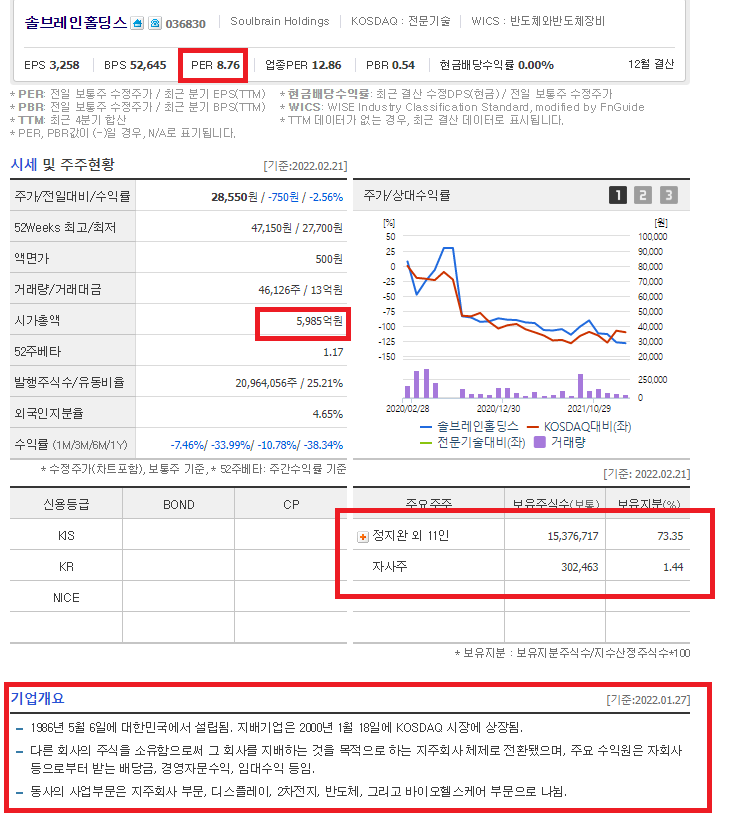This screenshot has height=816, width=749.
Task: Click the CP column header
Action: click(291, 504)
